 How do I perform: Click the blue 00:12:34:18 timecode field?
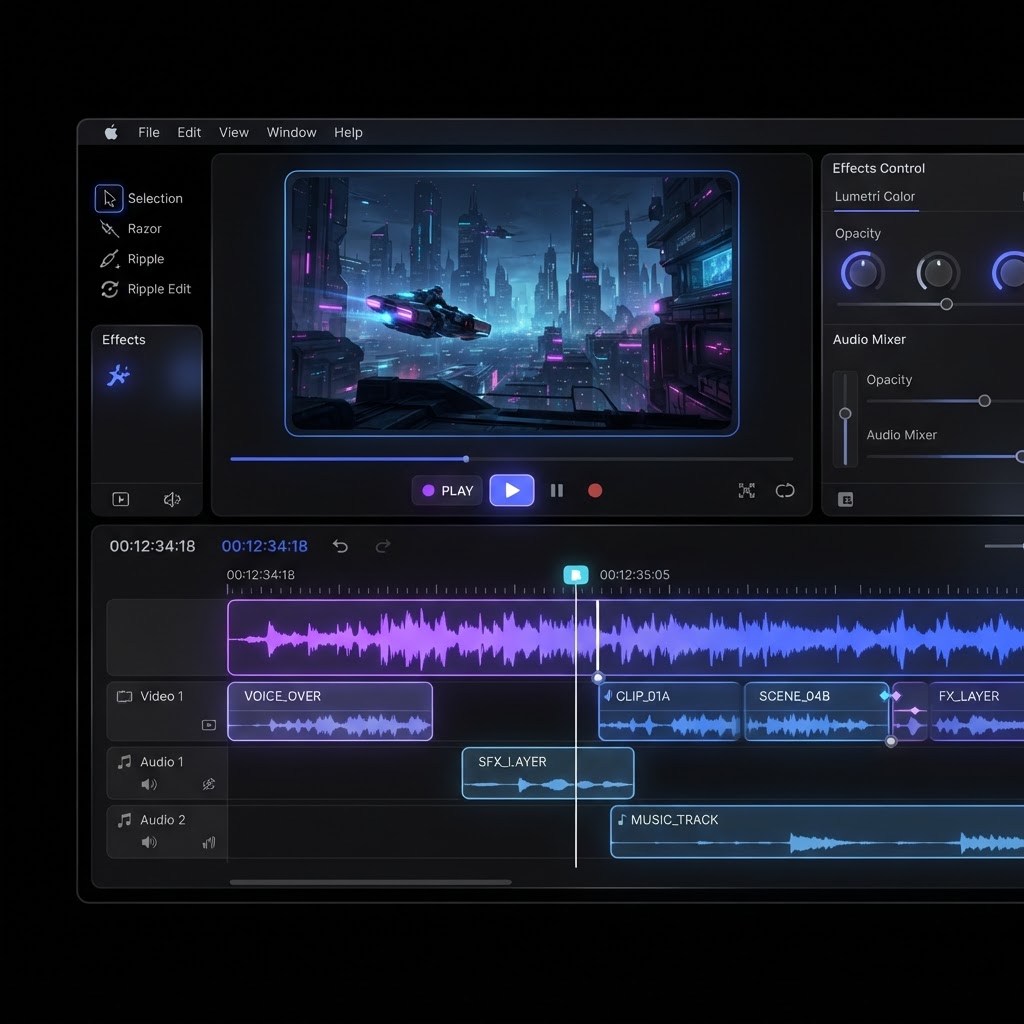264,546
